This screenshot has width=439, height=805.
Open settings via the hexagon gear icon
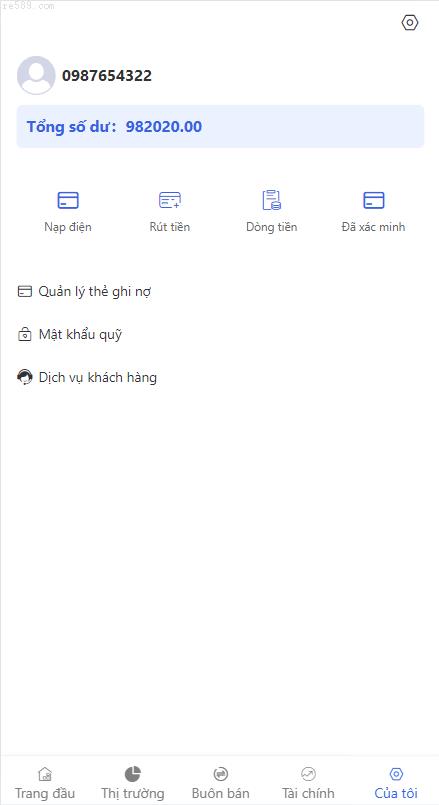pos(410,23)
